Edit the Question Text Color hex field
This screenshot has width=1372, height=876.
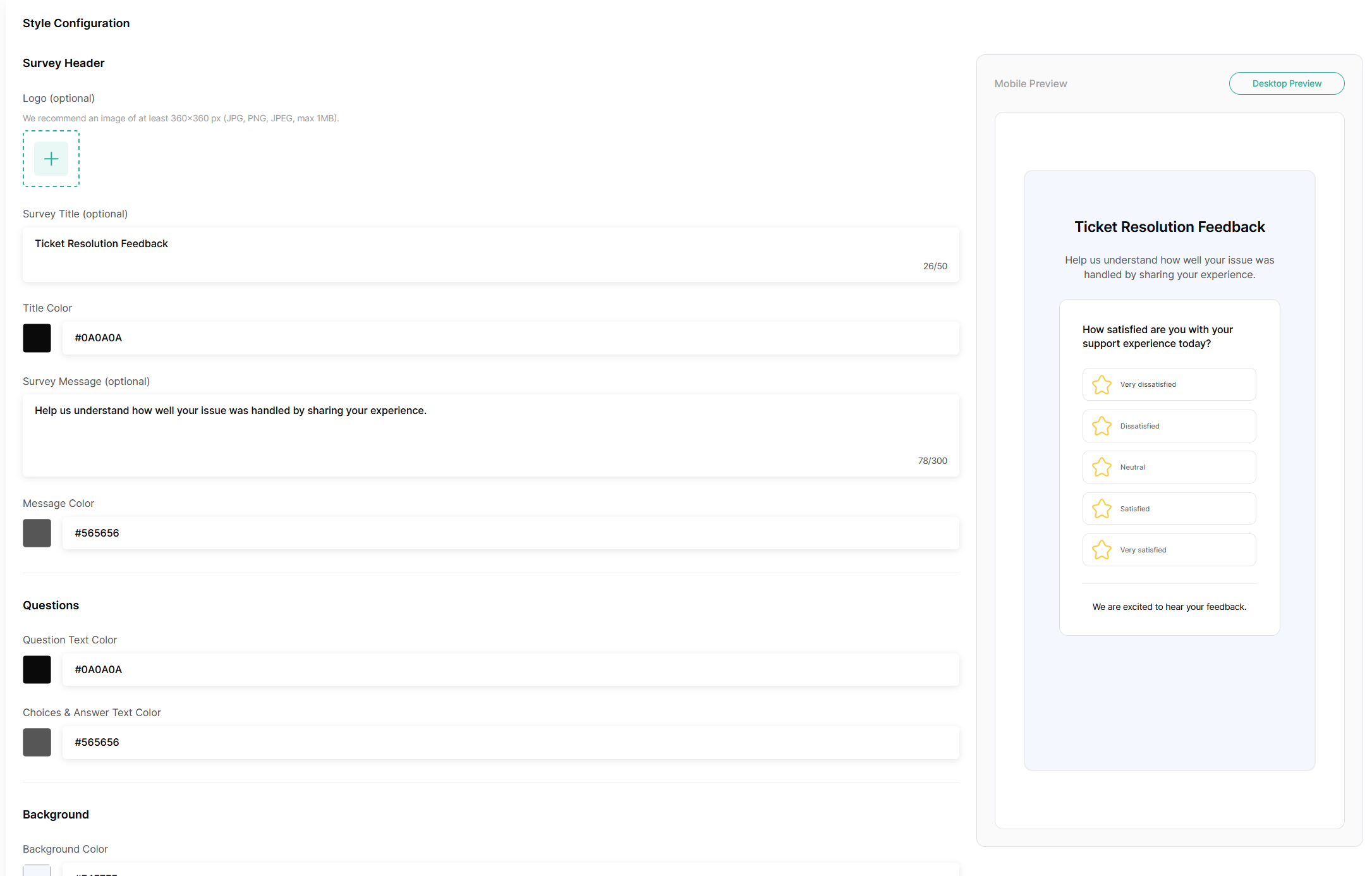[511, 670]
